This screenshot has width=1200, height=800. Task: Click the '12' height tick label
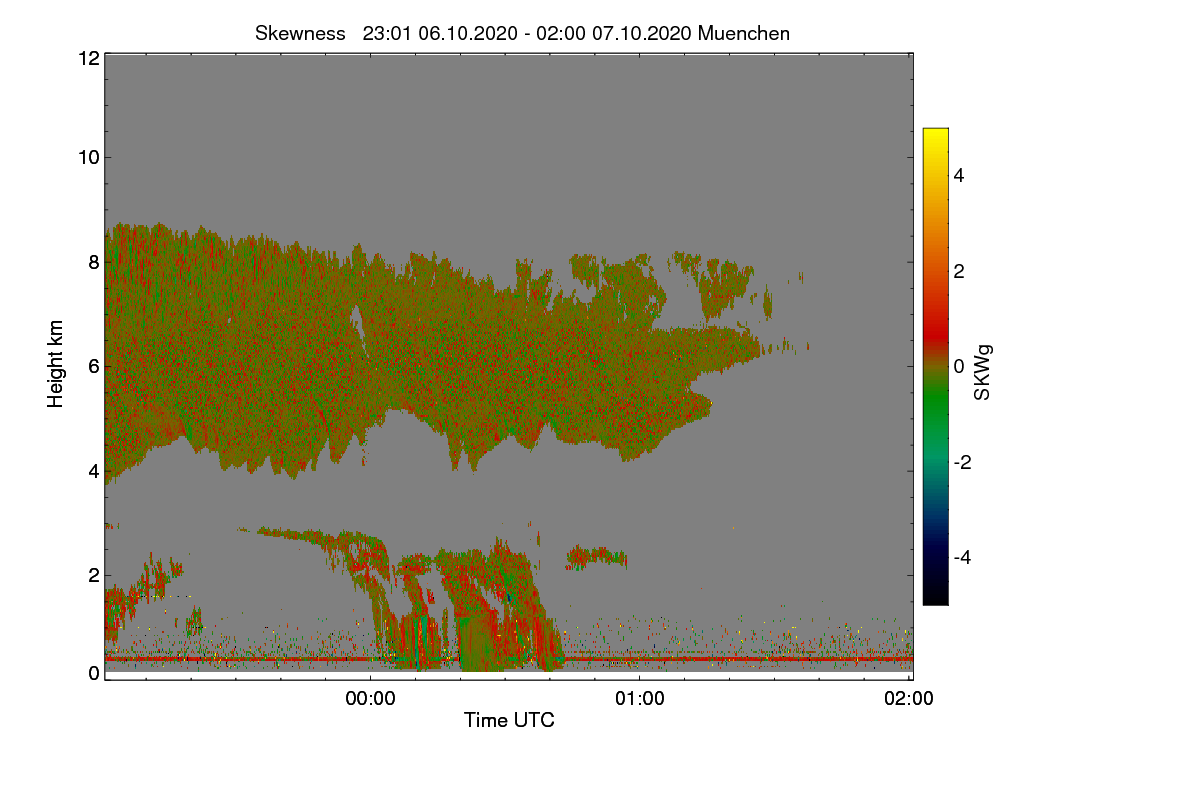pyautogui.click(x=88, y=58)
